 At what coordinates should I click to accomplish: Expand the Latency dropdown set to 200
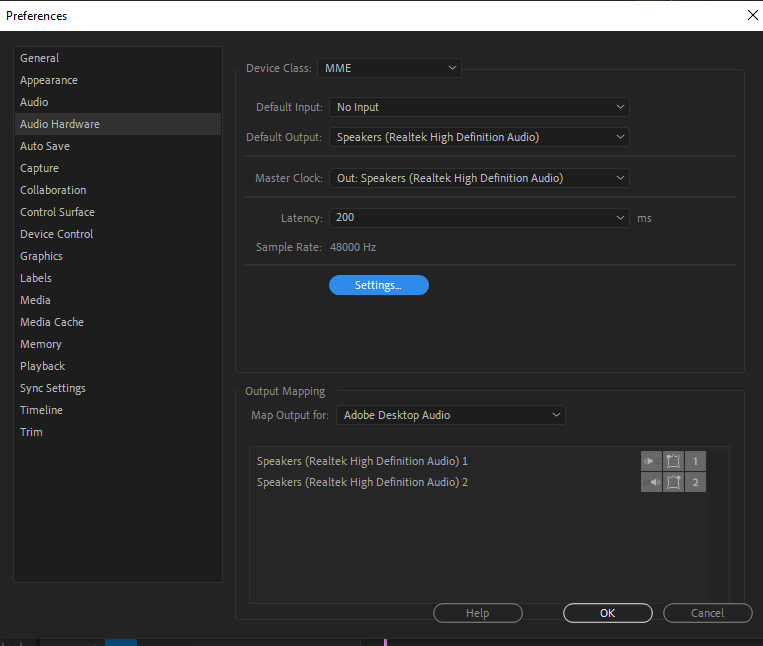point(479,217)
